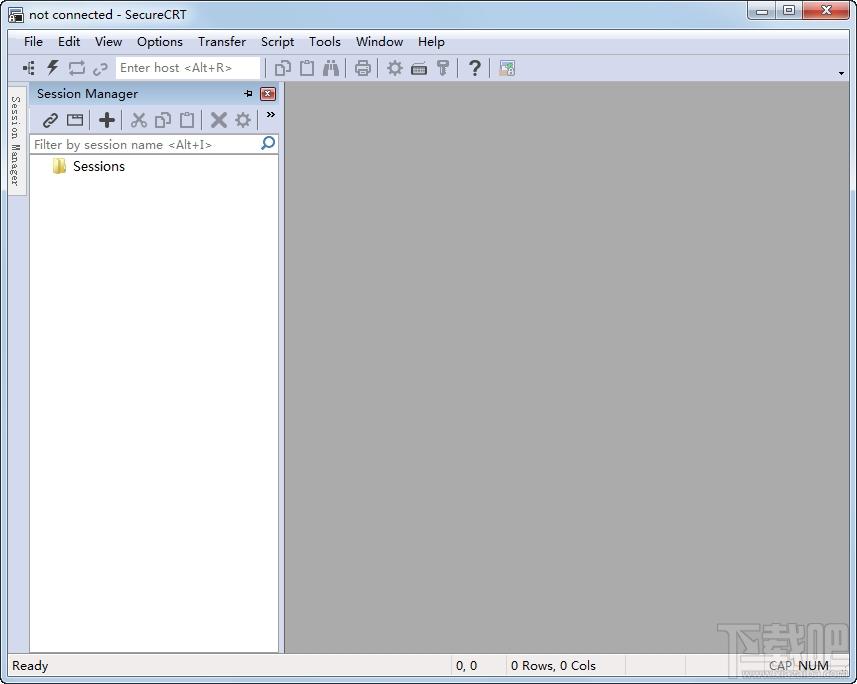Open Session Options gear icon in the main toolbar
This screenshot has width=857, height=684.
[x=395, y=68]
